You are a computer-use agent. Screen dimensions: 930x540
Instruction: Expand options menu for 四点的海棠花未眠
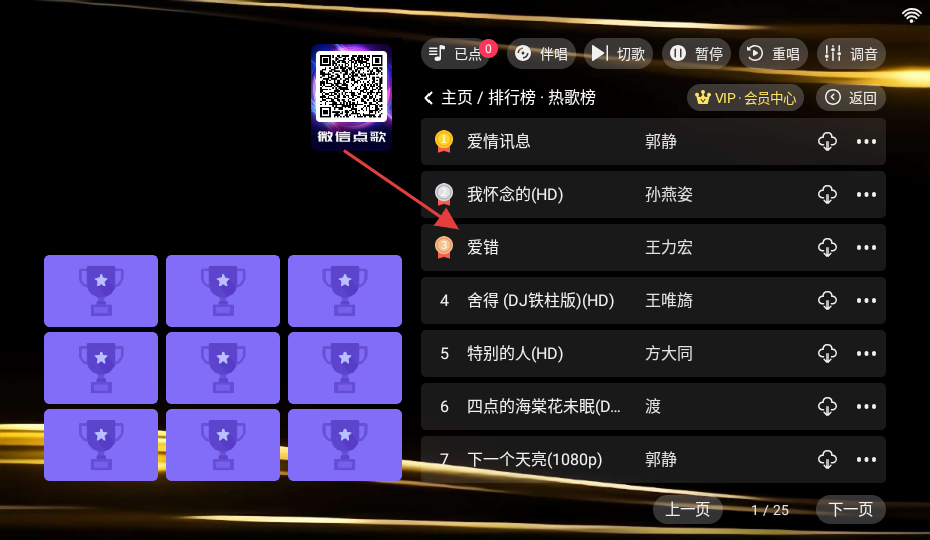coord(866,406)
